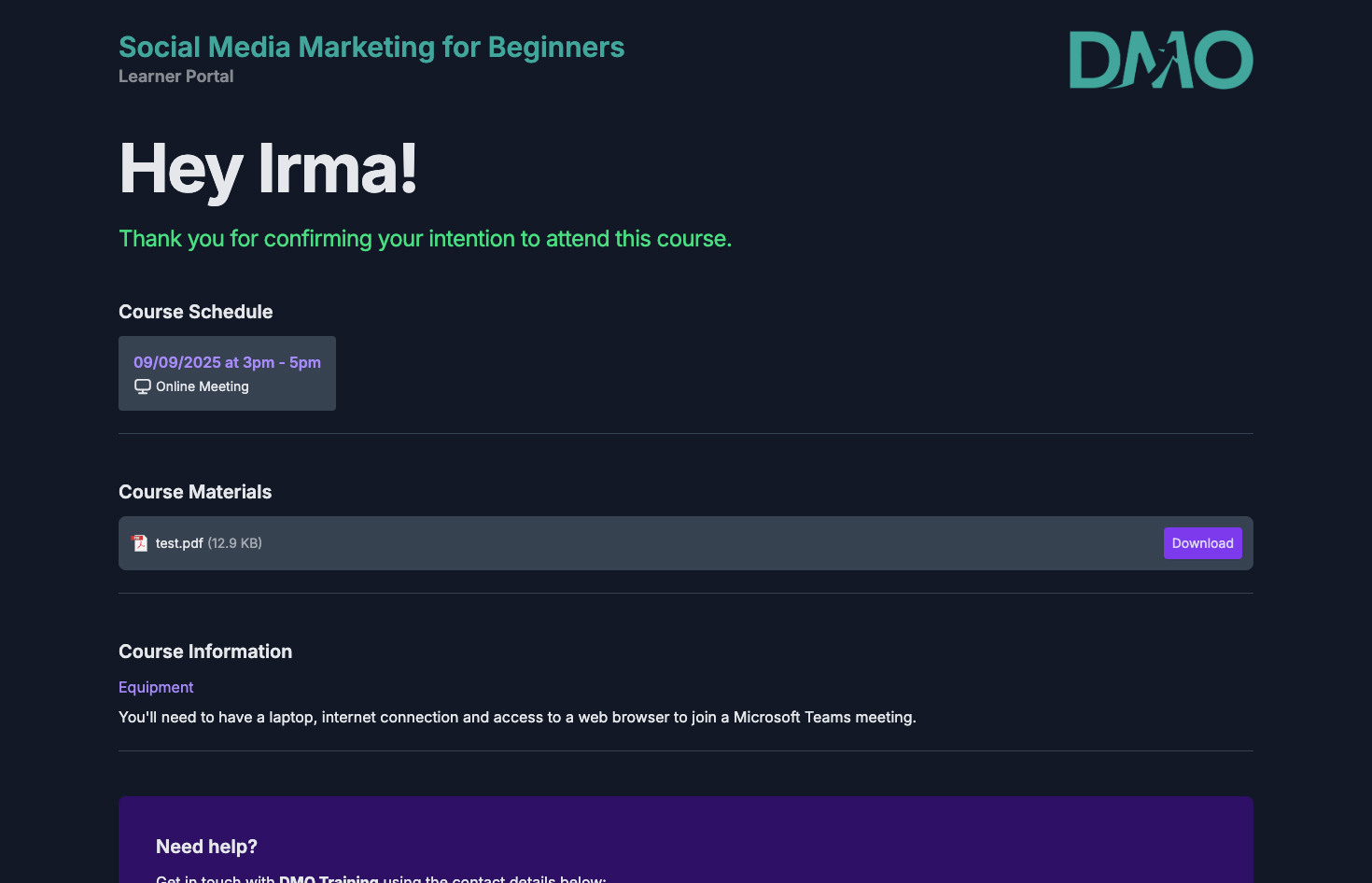
Task: Click the green attendance confirmation message
Action: (x=425, y=239)
